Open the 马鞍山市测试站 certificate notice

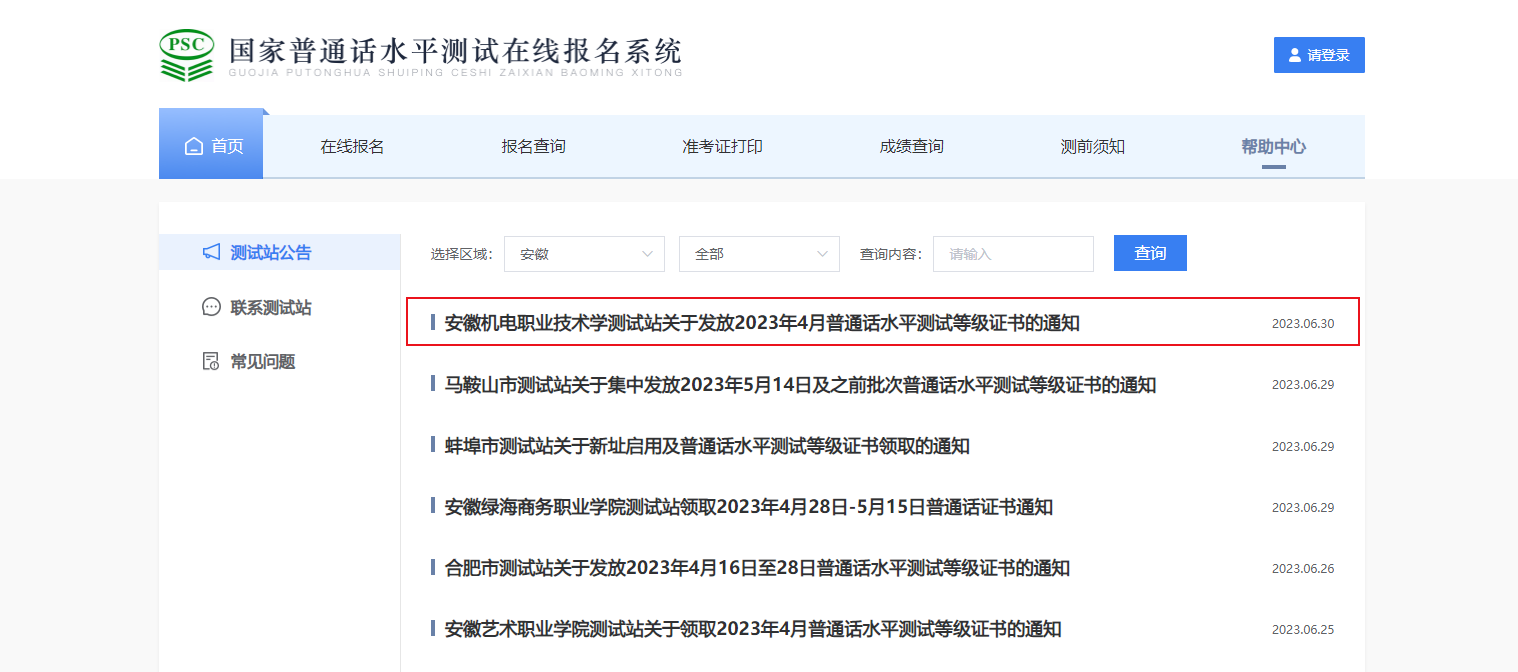(x=800, y=385)
